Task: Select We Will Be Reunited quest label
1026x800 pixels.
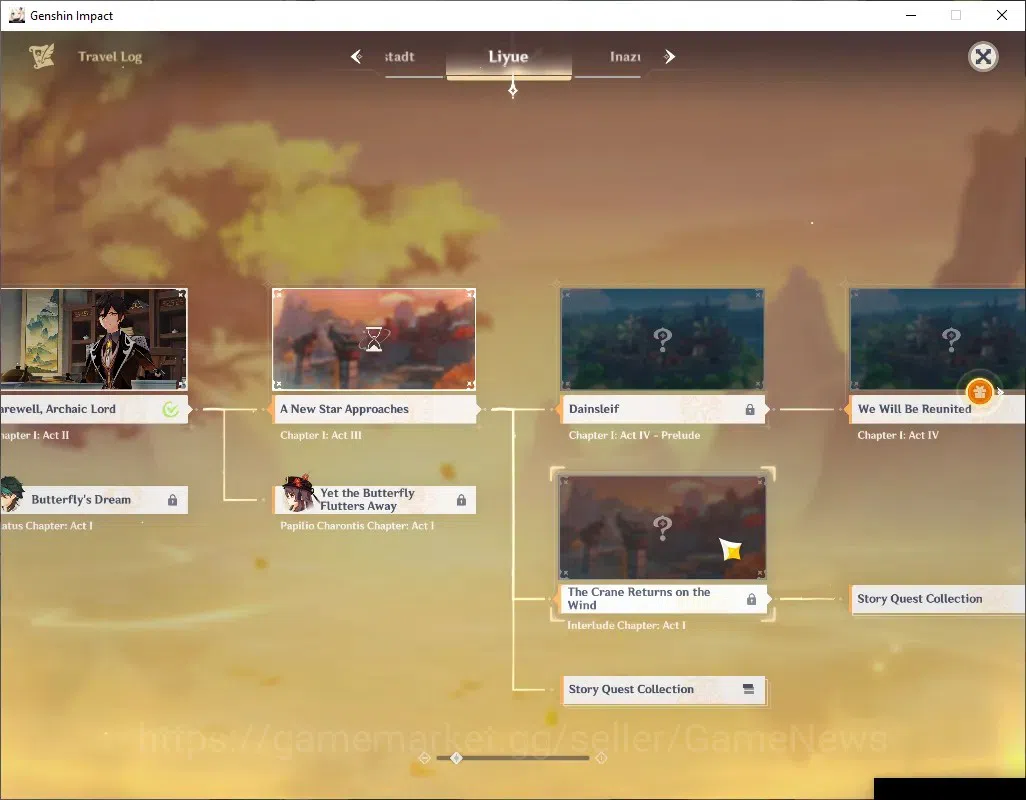Action: click(938, 409)
